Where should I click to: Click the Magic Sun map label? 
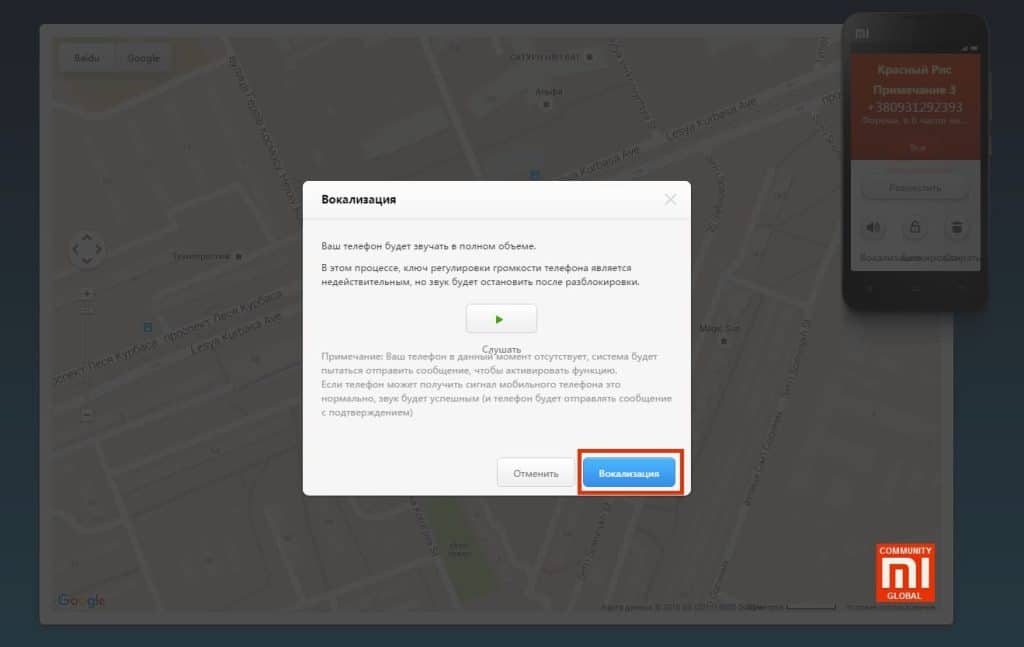717,327
